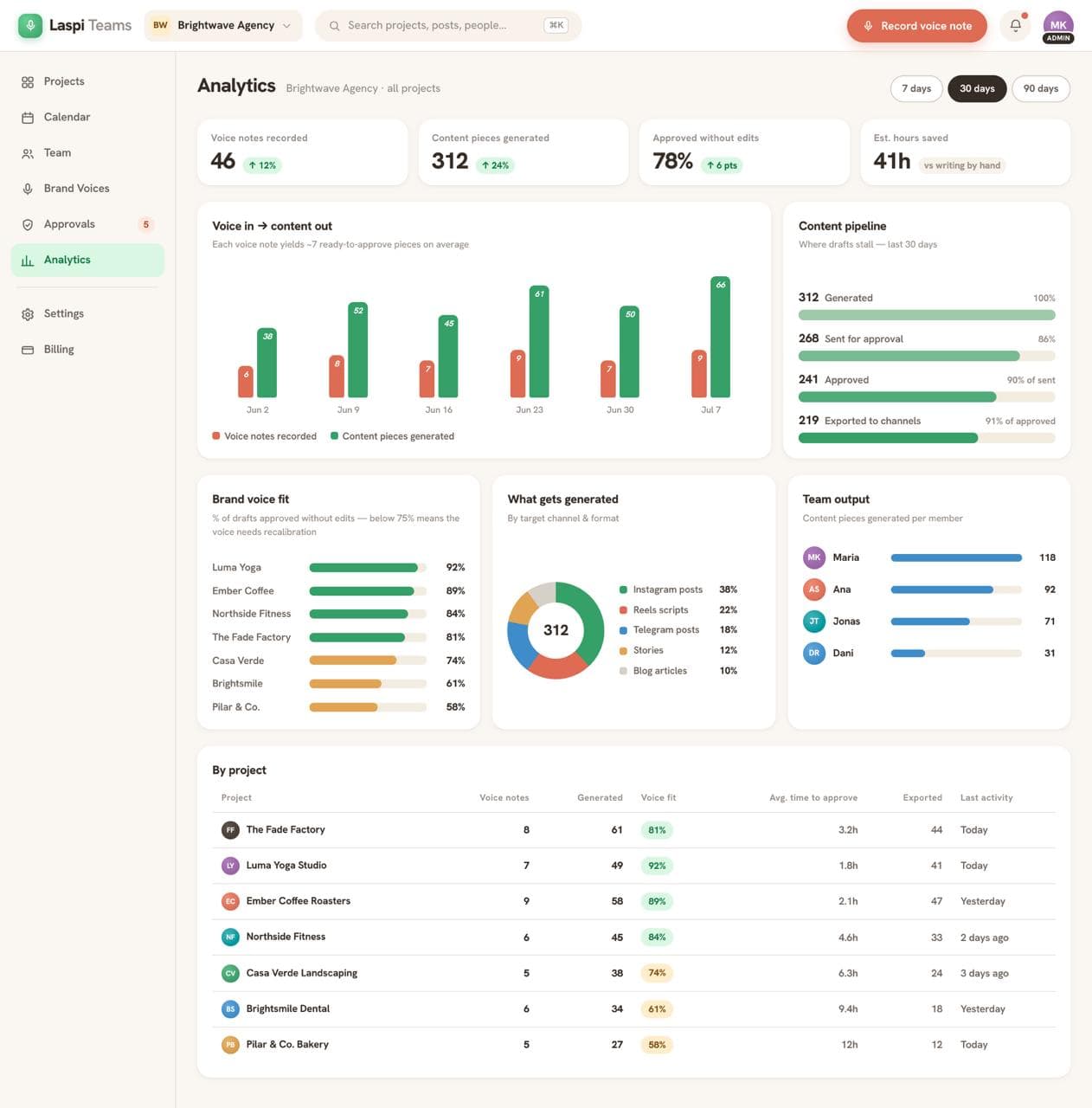Click the 58% voice fit pill in table
This screenshot has width=1092, height=1108.
(x=658, y=1045)
